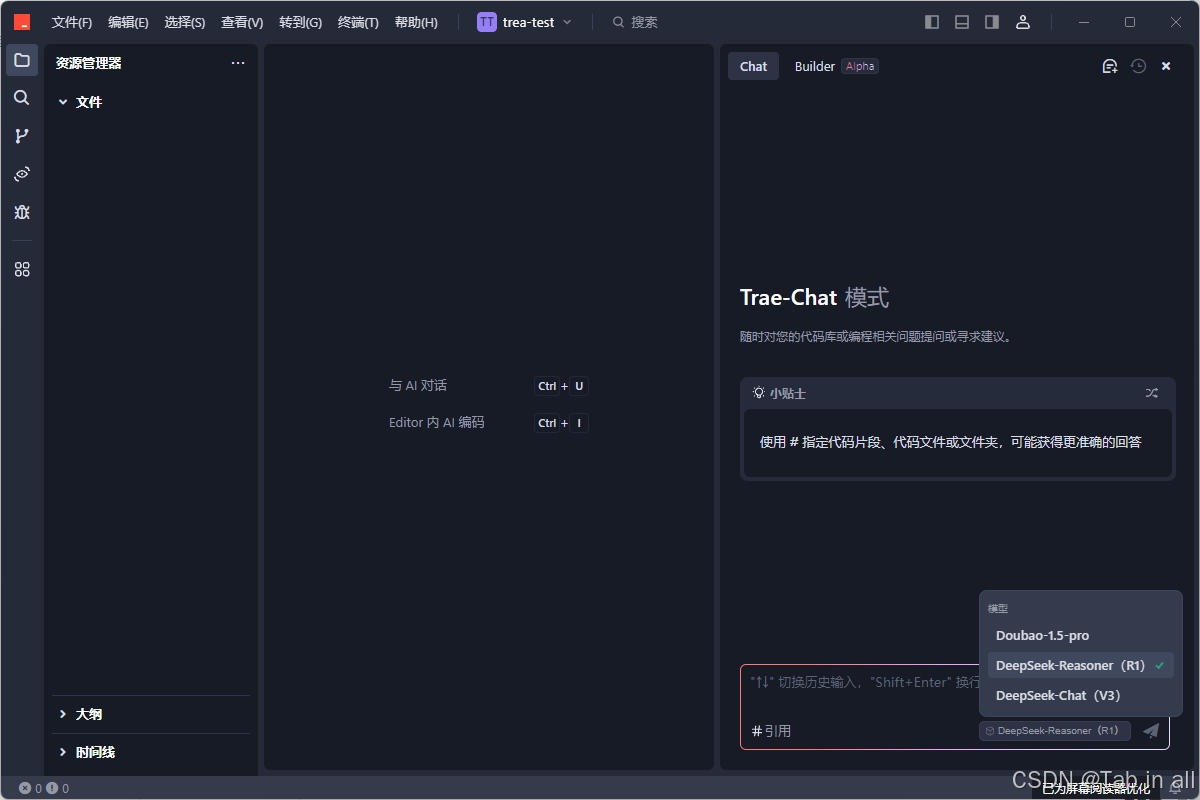Toggle the primary sidebar visibility
The width and height of the screenshot is (1200, 800).
click(x=931, y=21)
